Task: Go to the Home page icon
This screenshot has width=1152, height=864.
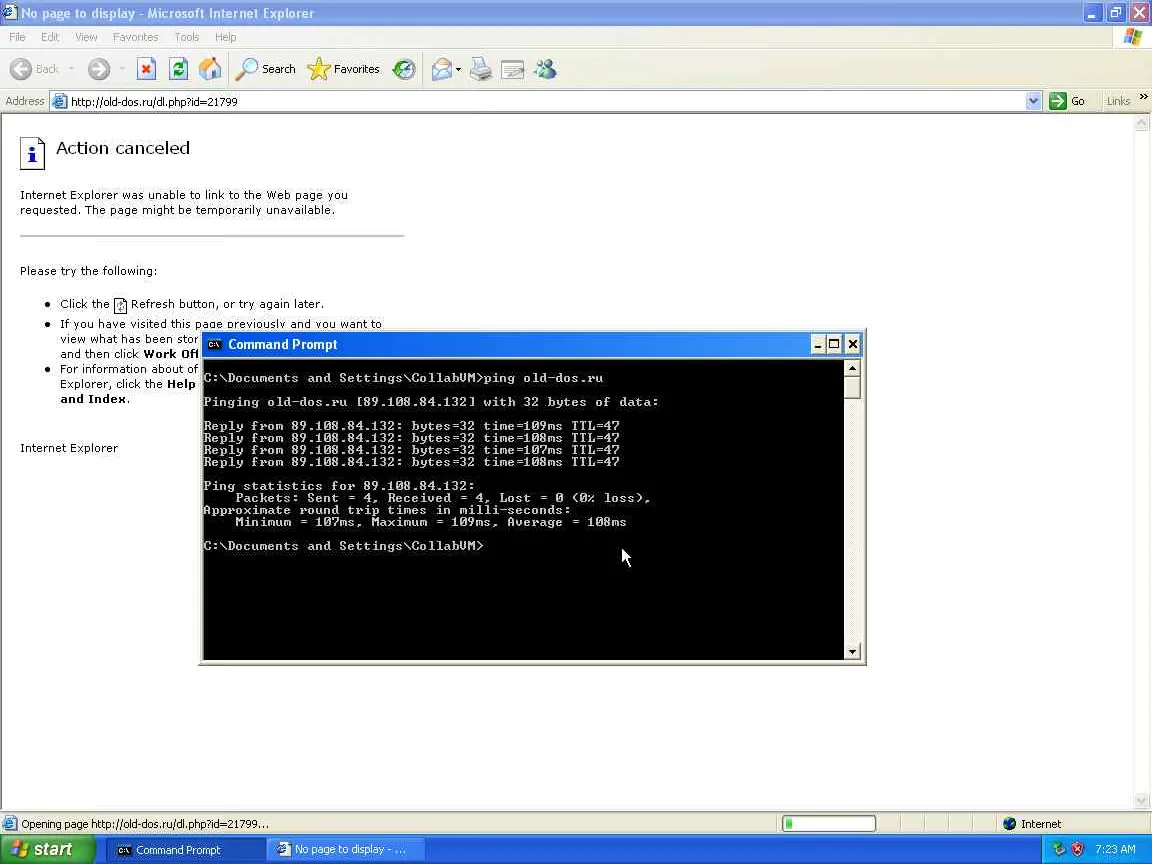Action: (210, 69)
